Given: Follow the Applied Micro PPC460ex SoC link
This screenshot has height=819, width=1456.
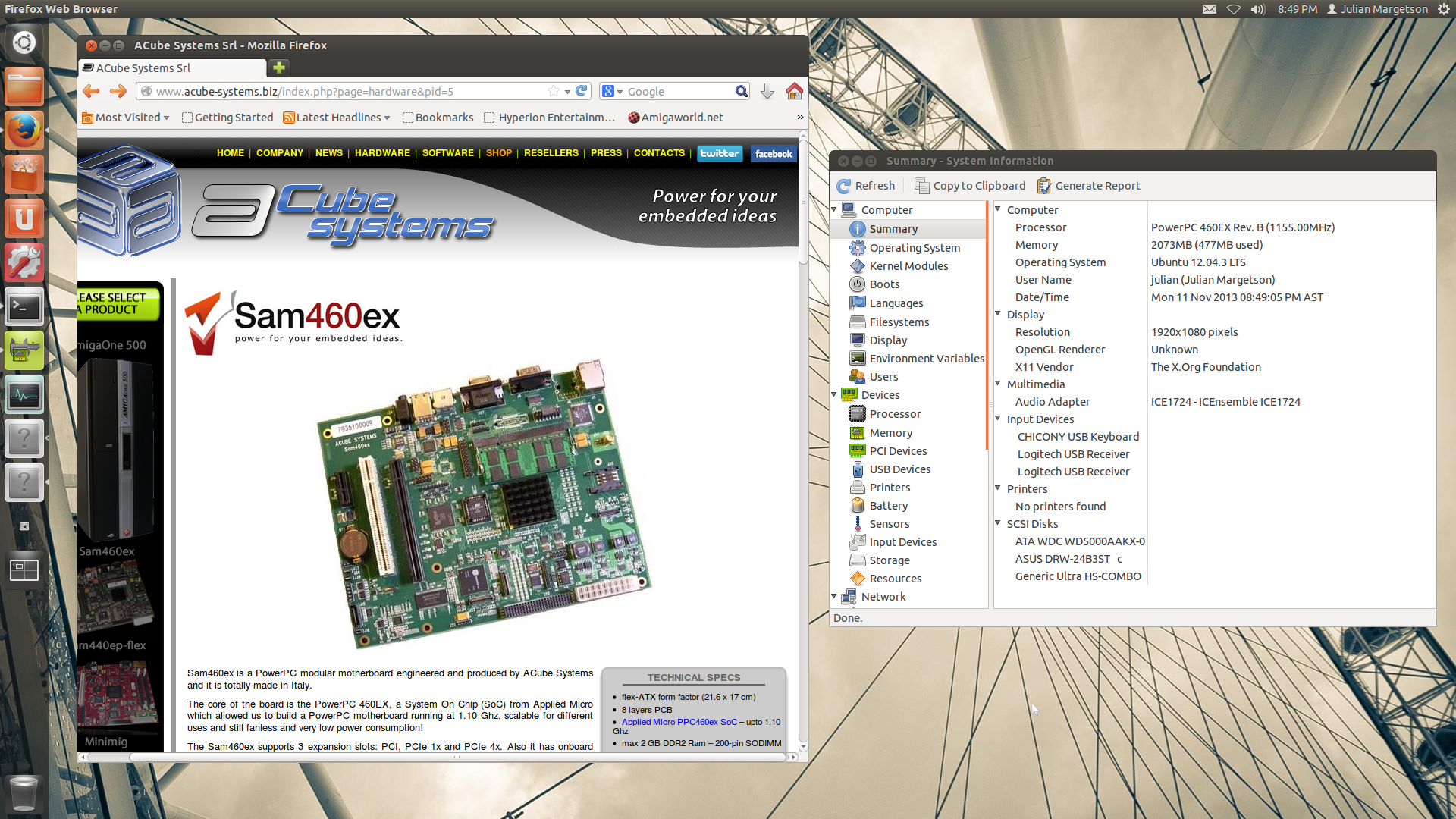Looking at the screenshot, I should (679, 722).
